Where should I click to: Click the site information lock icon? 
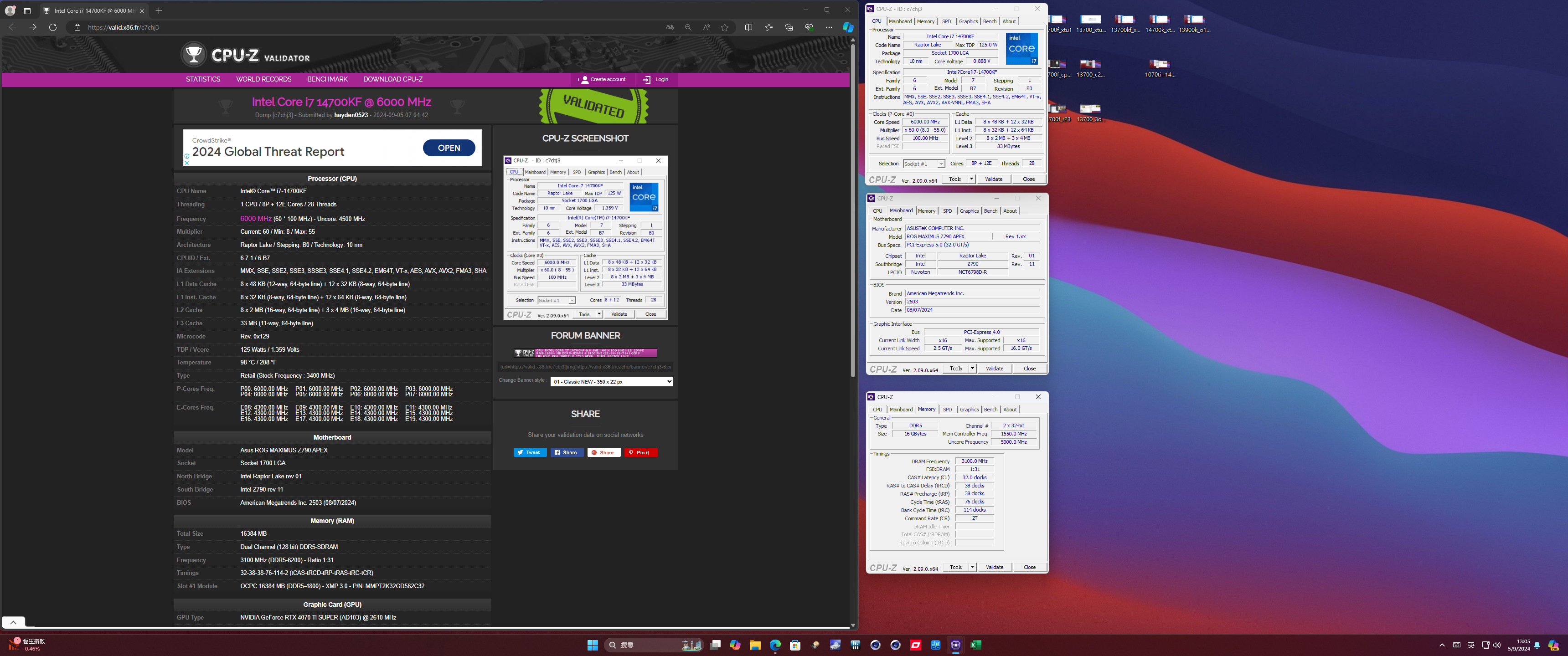[77, 27]
